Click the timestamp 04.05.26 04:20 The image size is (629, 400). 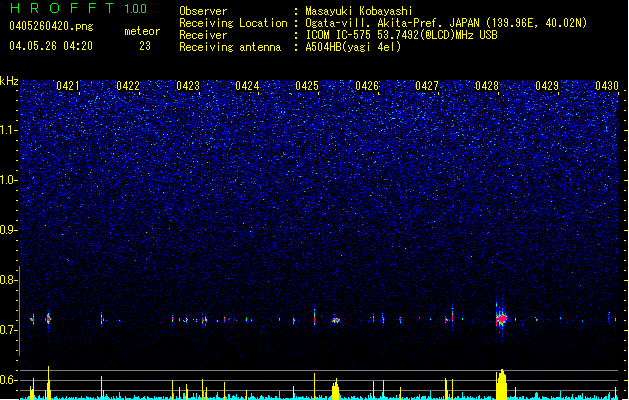(51, 46)
